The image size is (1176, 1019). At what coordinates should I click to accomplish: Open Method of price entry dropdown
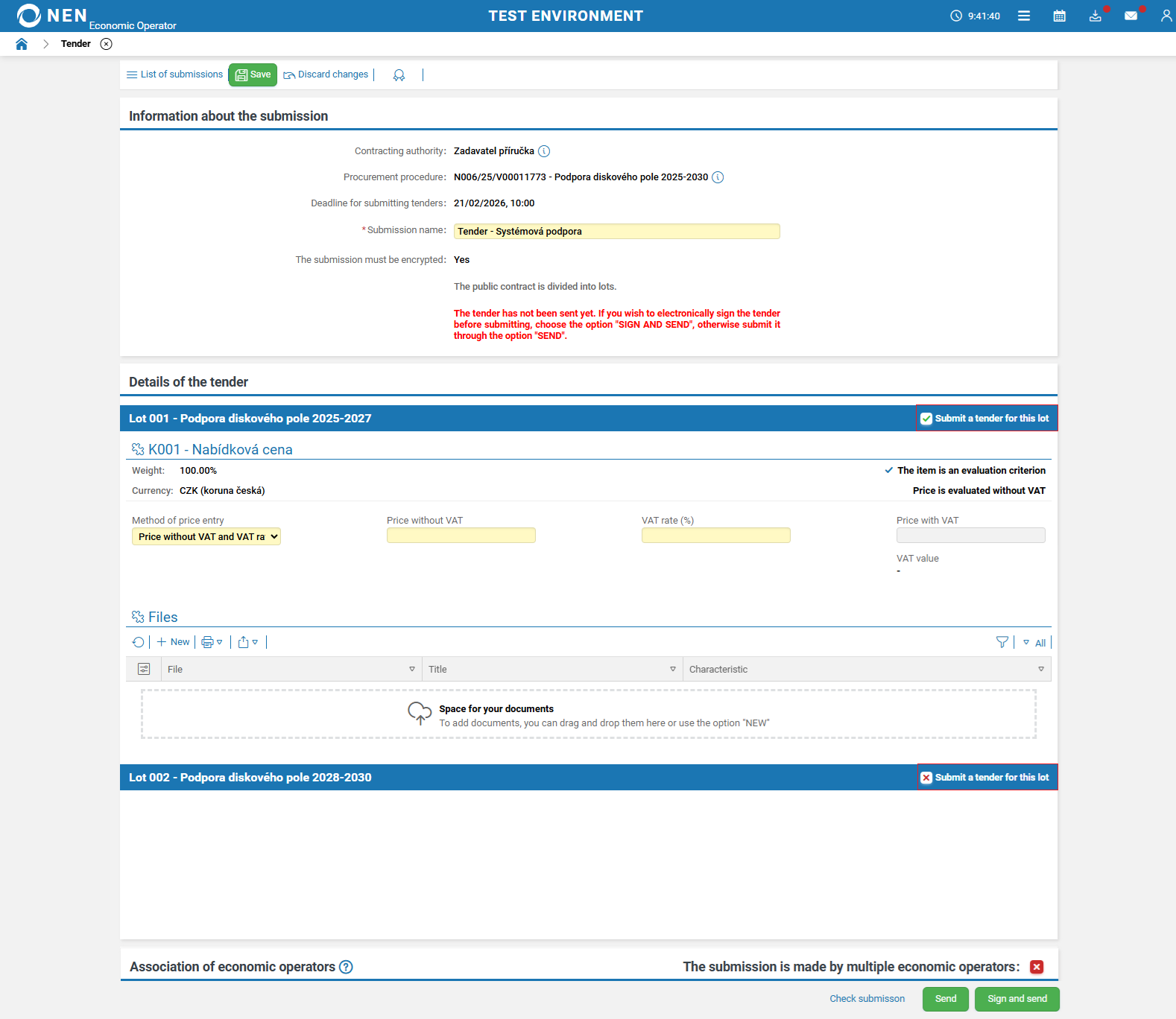pyautogui.click(x=206, y=536)
